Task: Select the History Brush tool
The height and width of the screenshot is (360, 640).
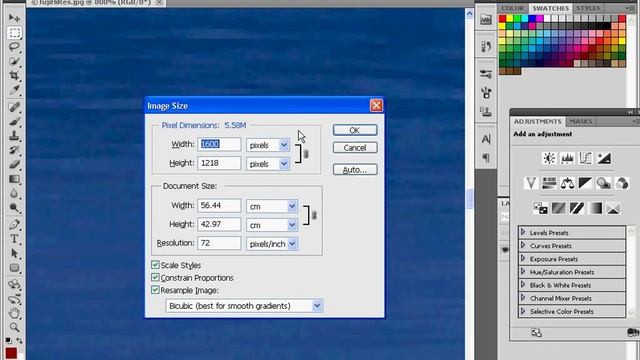Action: point(14,150)
